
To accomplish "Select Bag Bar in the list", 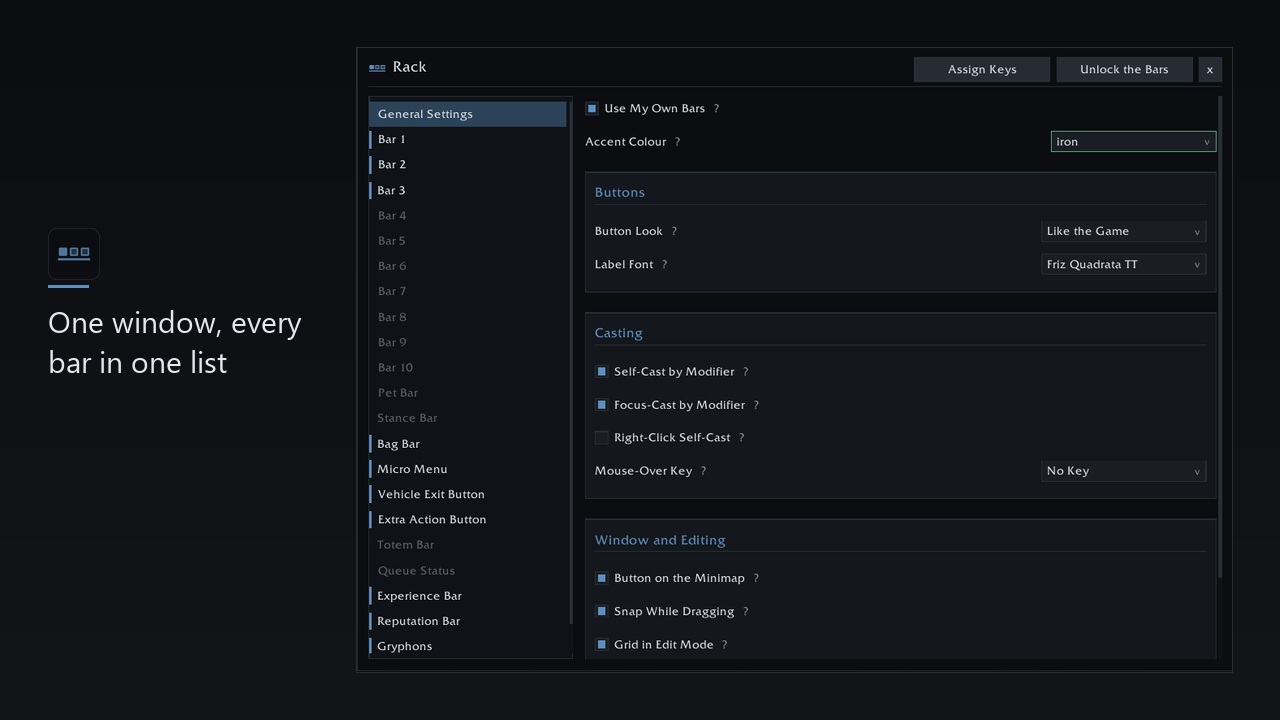I will (x=468, y=444).
